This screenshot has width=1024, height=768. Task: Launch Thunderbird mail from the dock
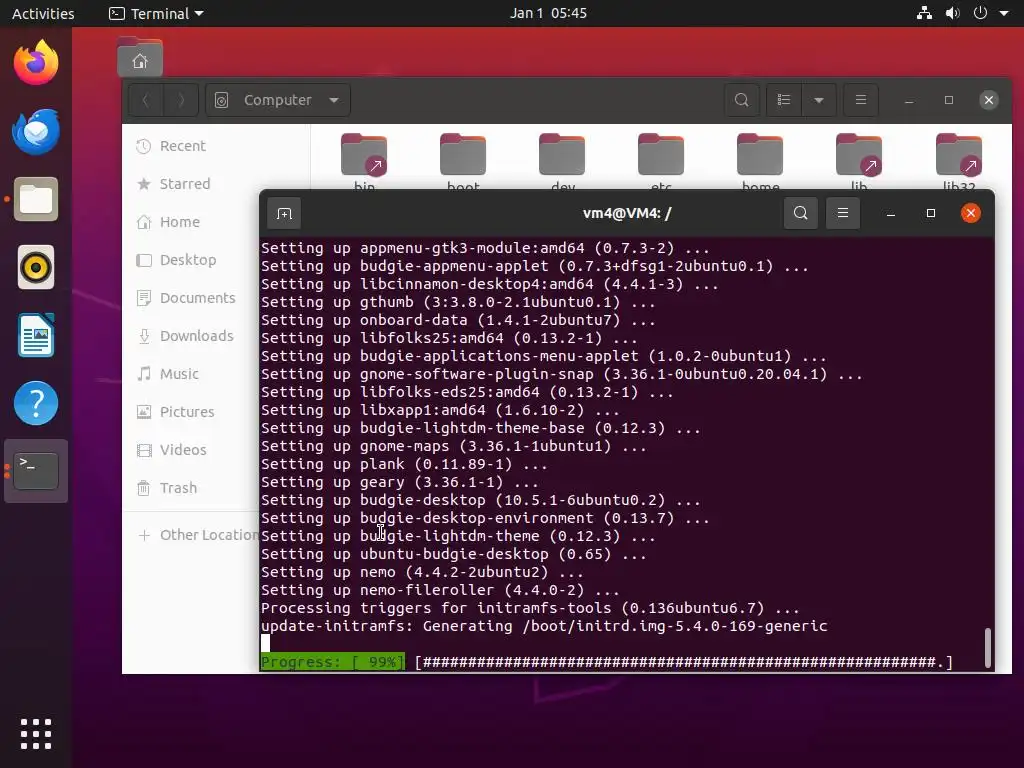point(36,131)
